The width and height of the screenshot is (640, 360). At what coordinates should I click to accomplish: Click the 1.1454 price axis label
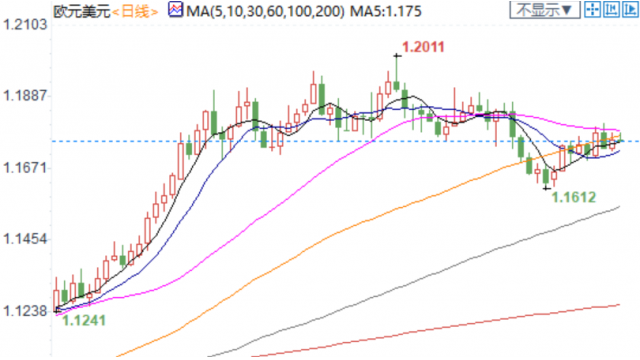[x=25, y=239]
